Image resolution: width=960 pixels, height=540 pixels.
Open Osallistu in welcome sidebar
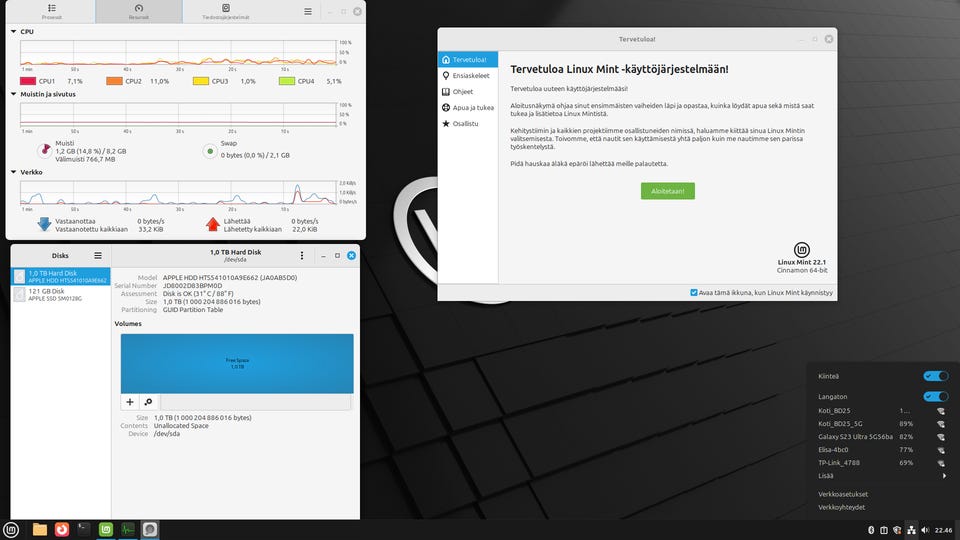point(468,123)
